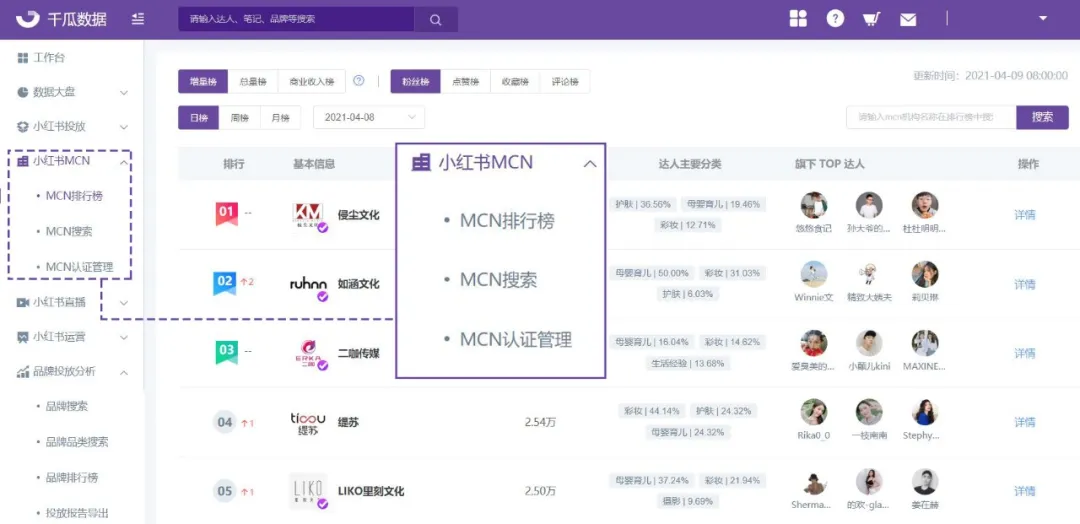Expand 小红书运营 with its chevron arrow

(x=124, y=337)
